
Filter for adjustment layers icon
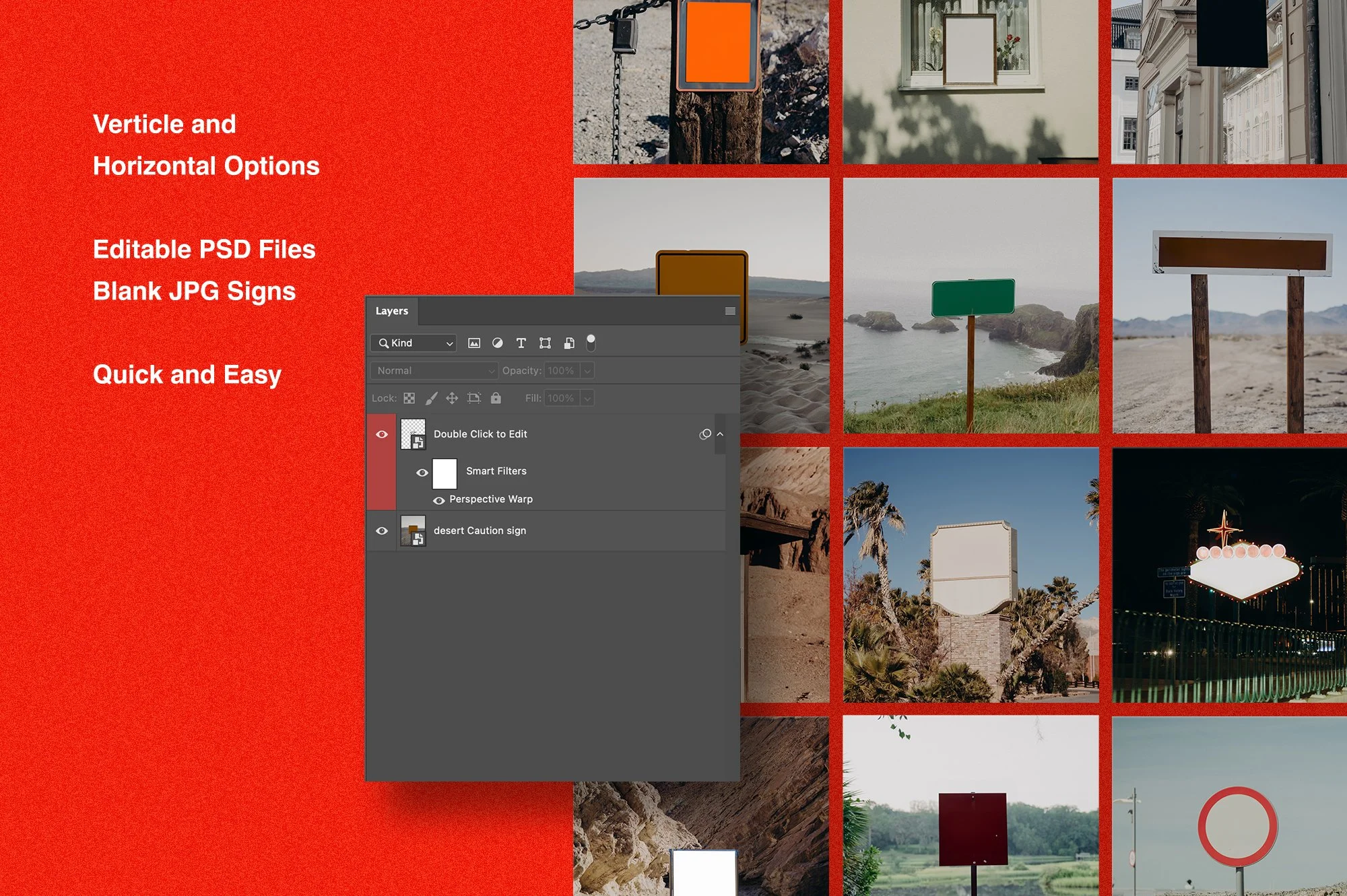coord(498,343)
